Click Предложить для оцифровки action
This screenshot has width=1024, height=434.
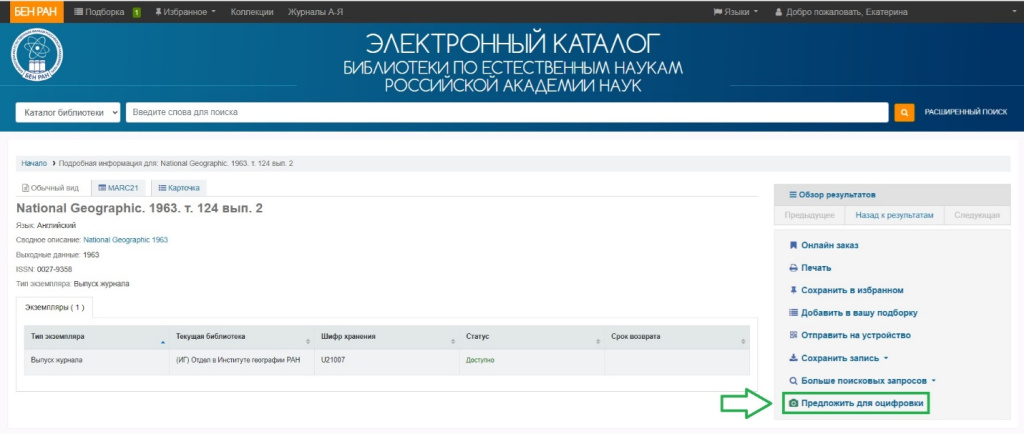(856, 404)
